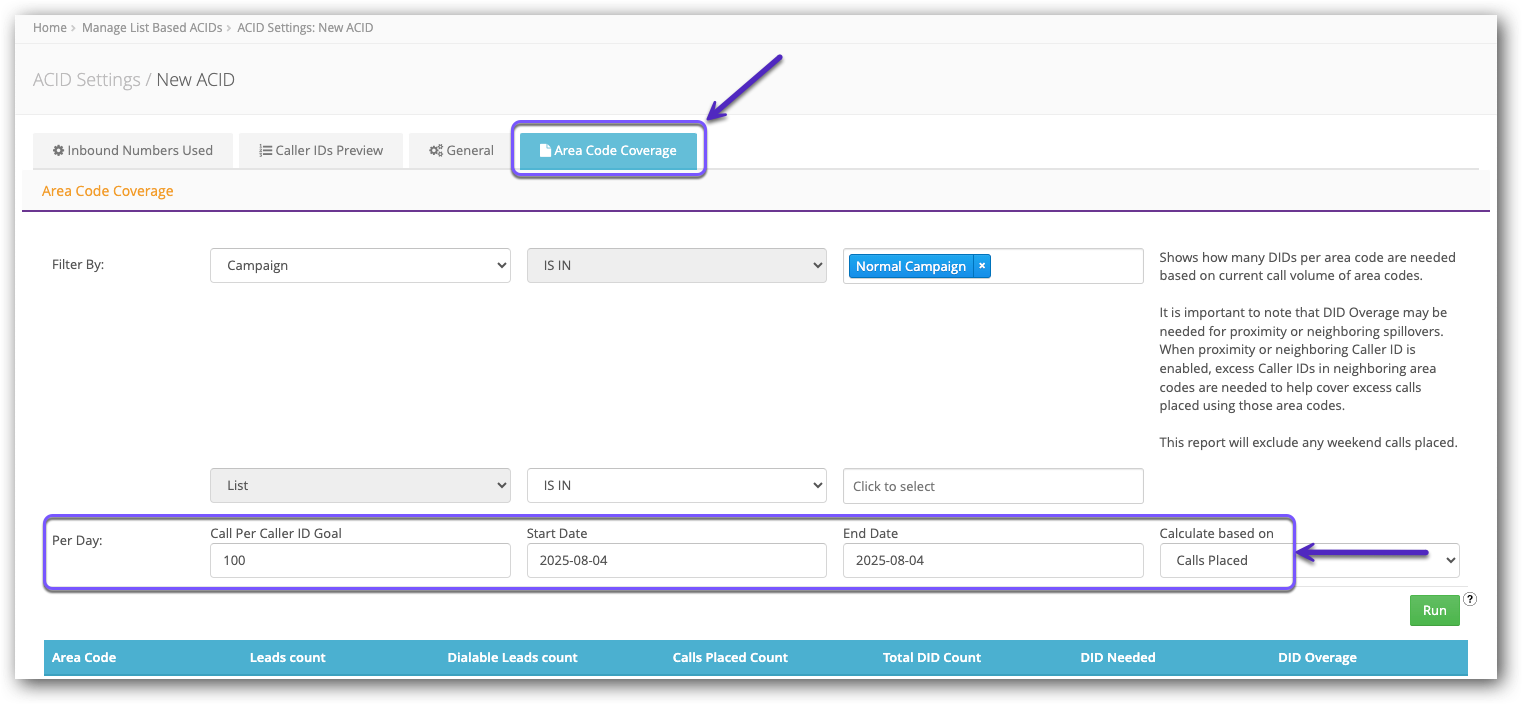Click the help question mark icon beside Run
The height and width of the screenshot is (704, 1522).
pyautogui.click(x=1469, y=600)
